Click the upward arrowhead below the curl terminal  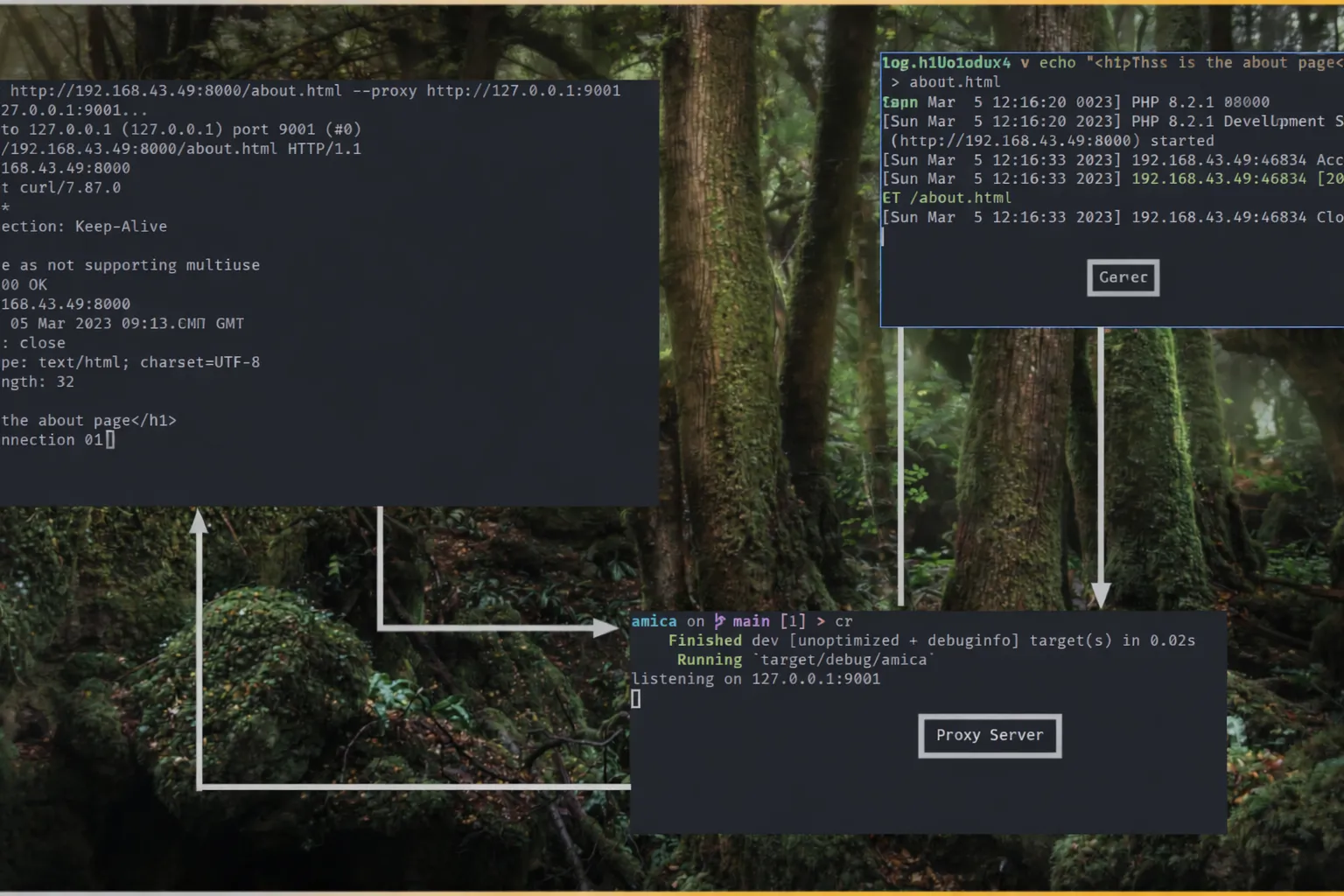coord(199,521)
